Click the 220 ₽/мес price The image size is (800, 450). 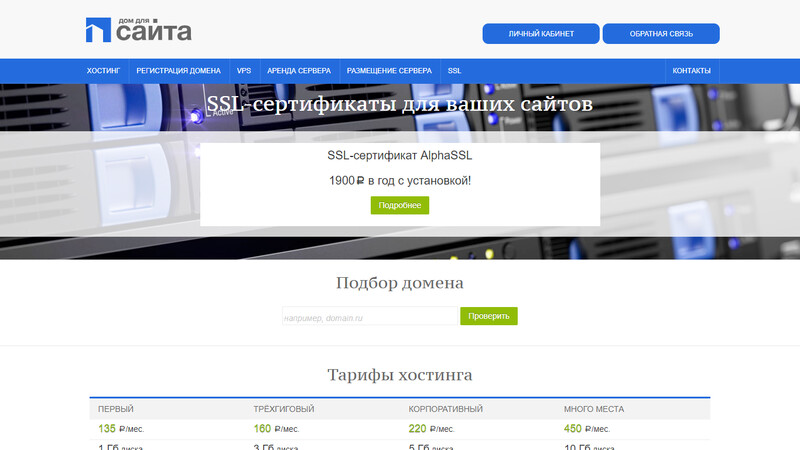[x=432, y=429]
